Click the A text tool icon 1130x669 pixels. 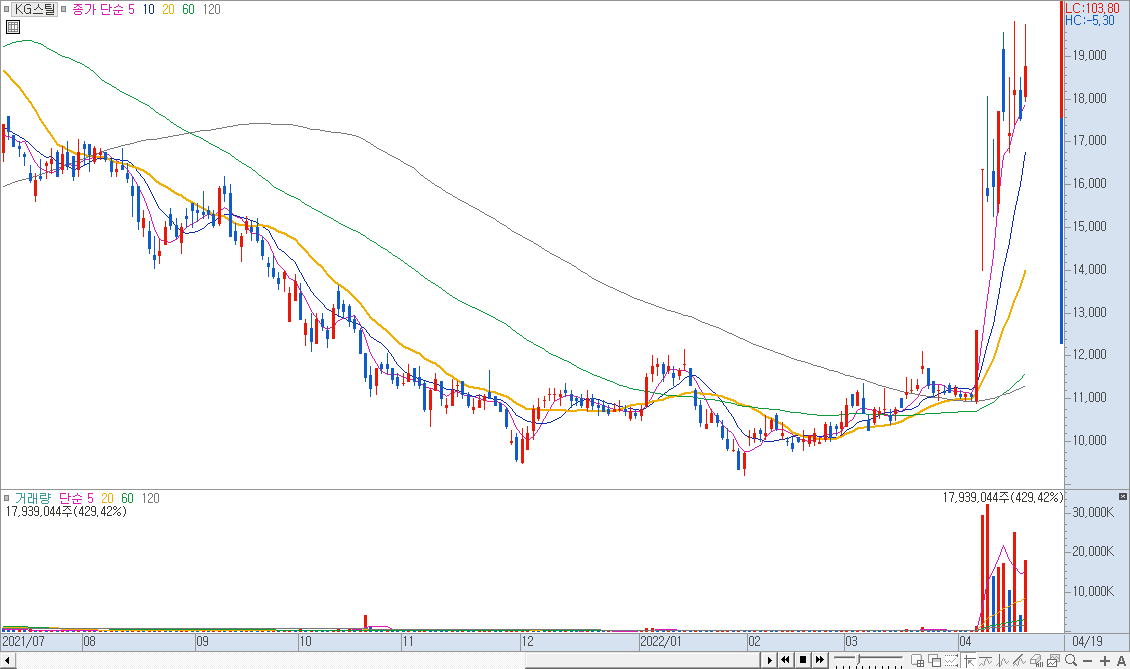(1121, 661)
